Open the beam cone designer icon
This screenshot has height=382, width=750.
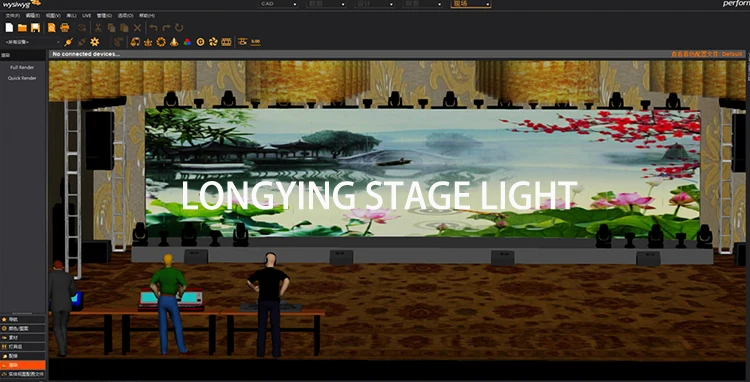[x=174, y=42]
